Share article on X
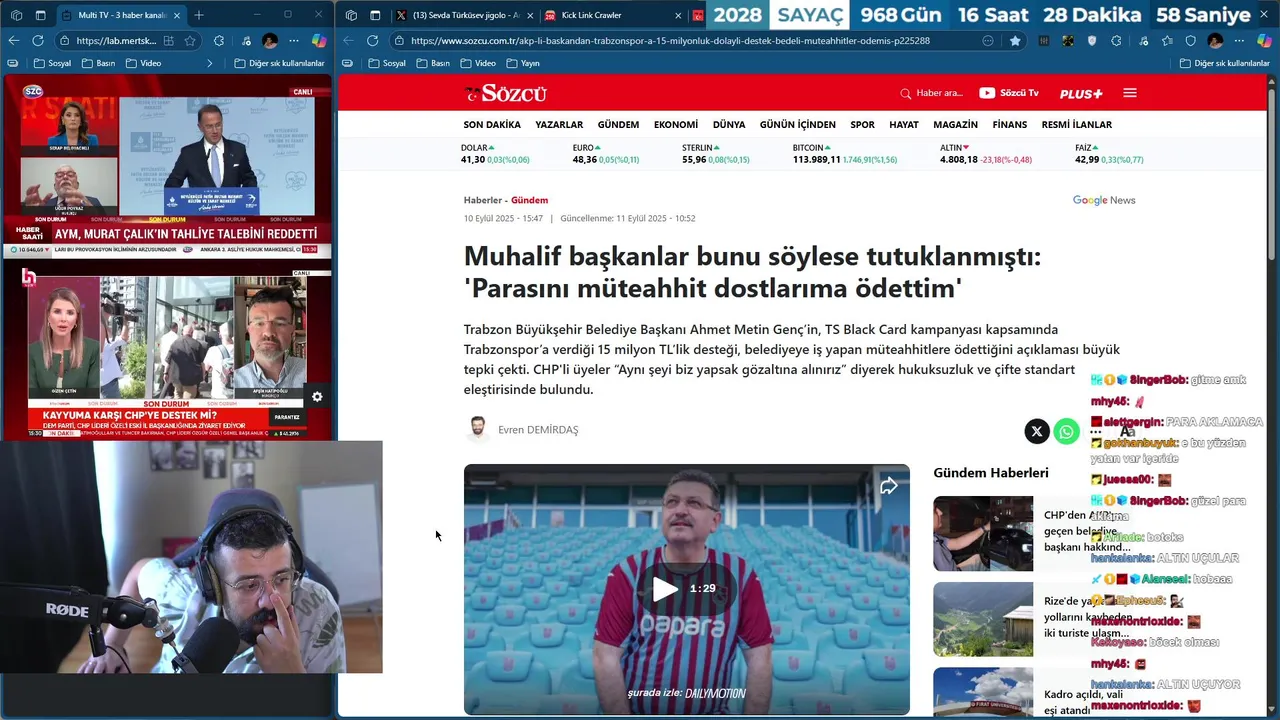Image resolution: width=1280 pixels, height=720 pixels. click(1037, 431)
